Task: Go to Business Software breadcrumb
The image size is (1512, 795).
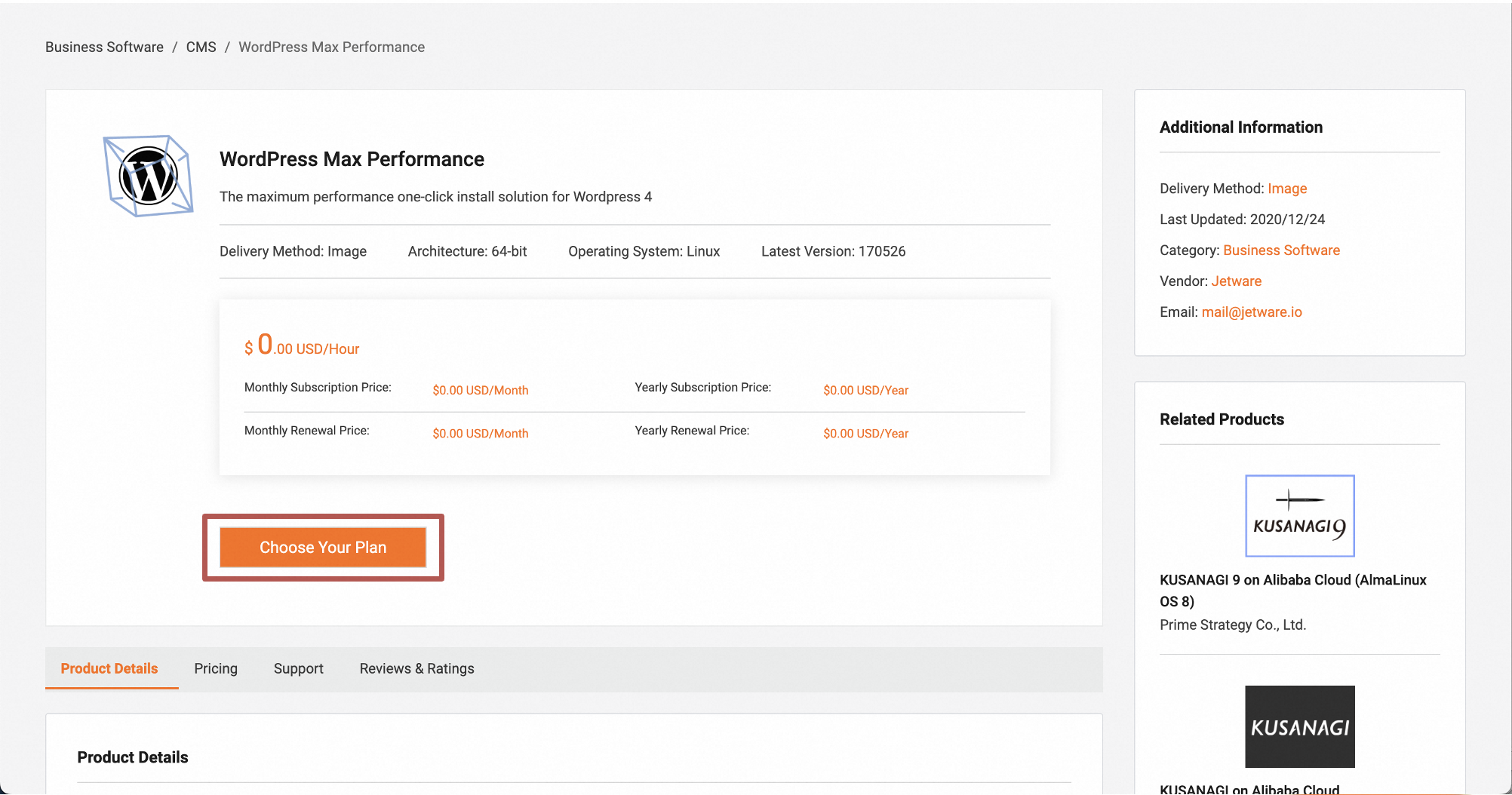Action: [x=104, y=48]
